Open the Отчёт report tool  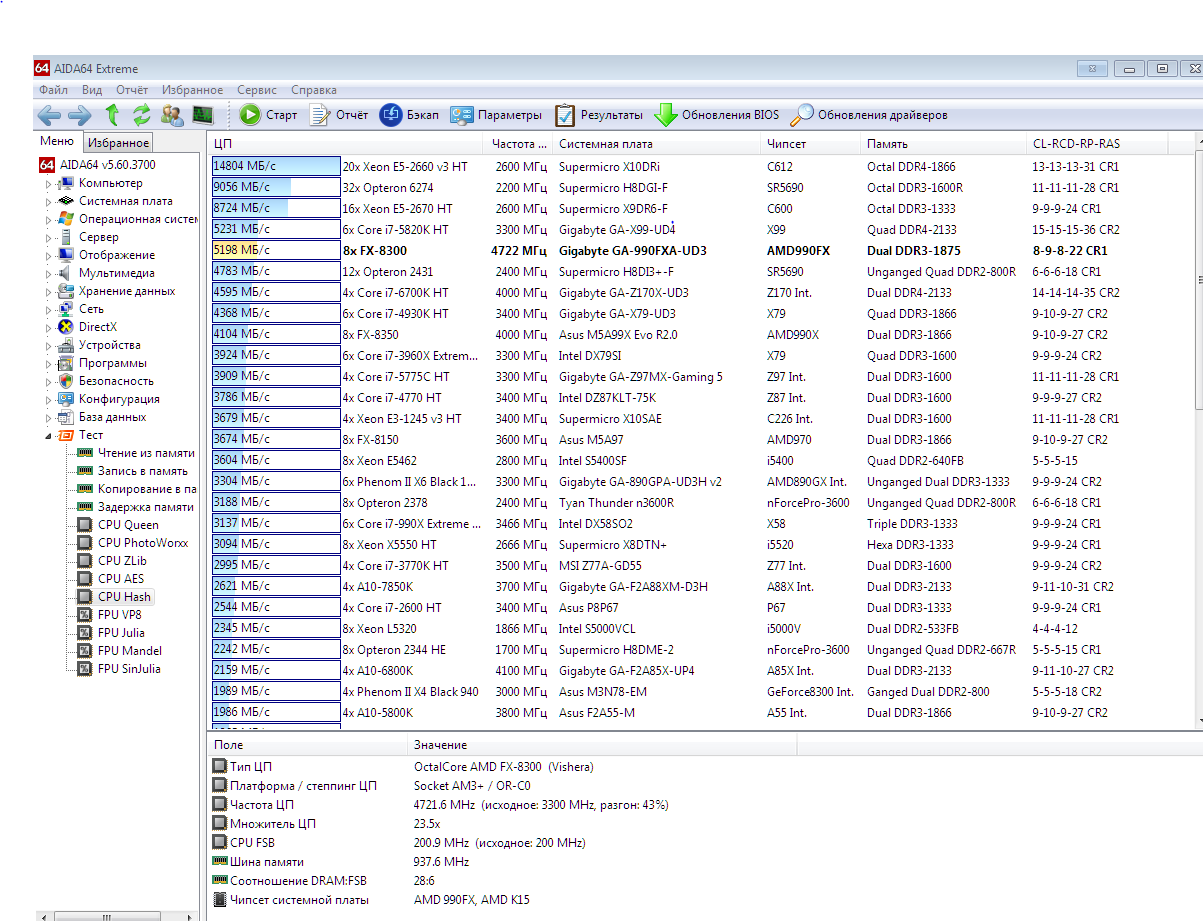[x=338, y=115]
